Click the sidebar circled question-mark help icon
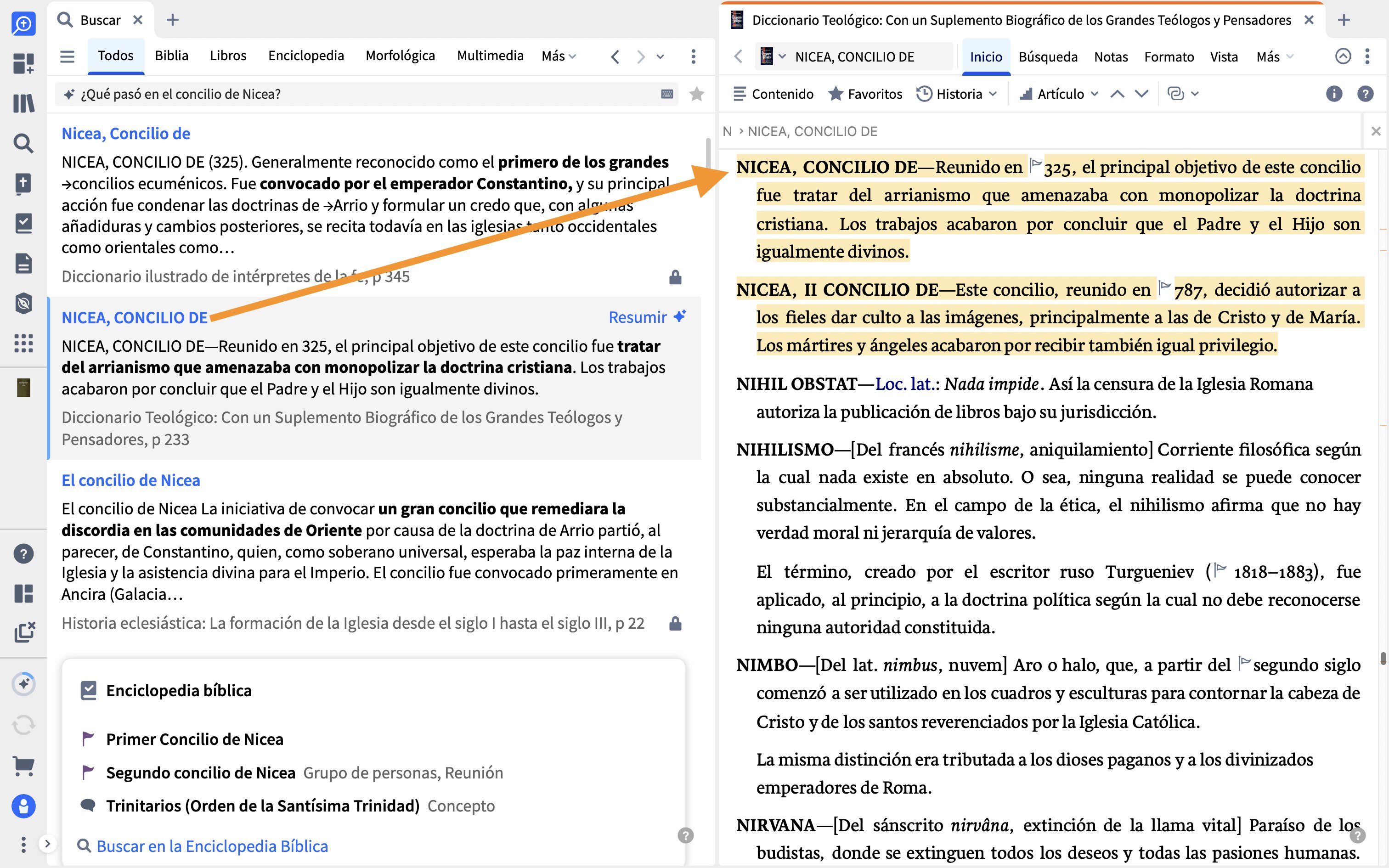 pyautogui.click(x=23, y=554)
